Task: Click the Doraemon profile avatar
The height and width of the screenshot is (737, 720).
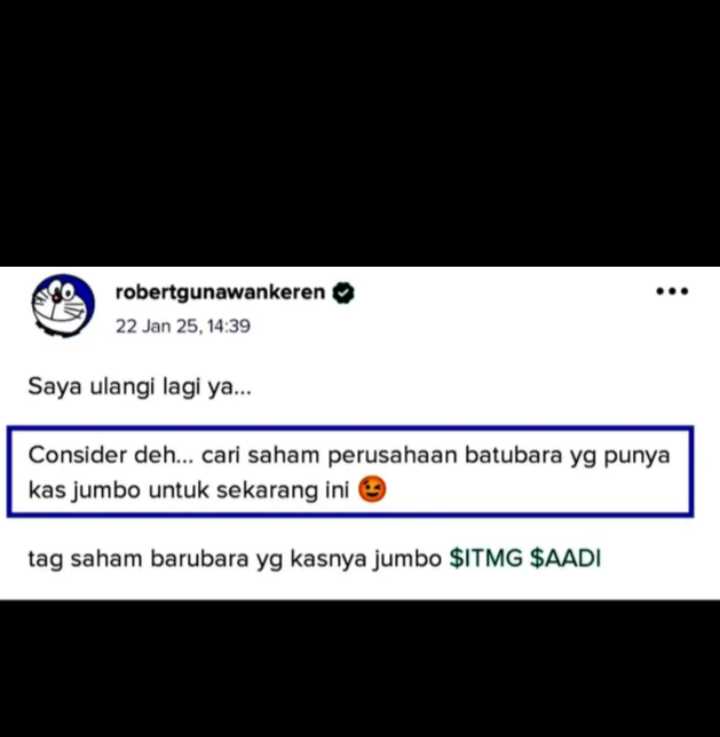Action: 63,306
